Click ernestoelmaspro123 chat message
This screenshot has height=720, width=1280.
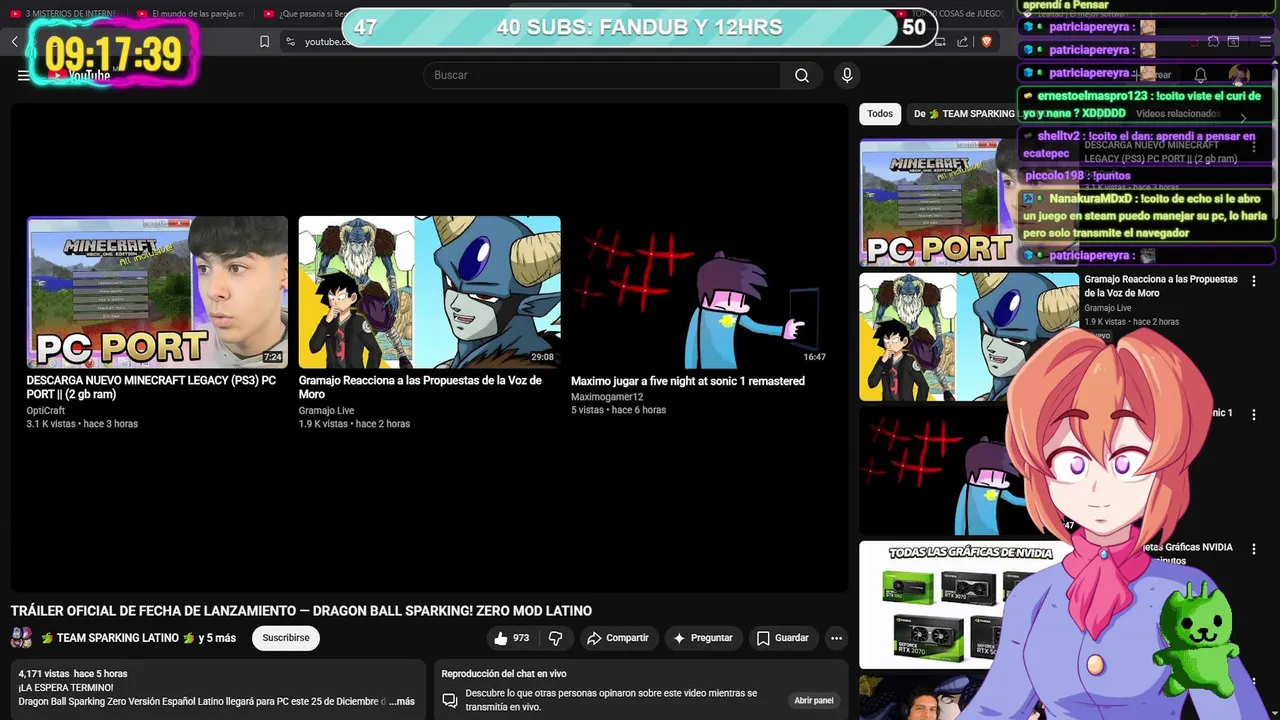[x=1146, y=105]
